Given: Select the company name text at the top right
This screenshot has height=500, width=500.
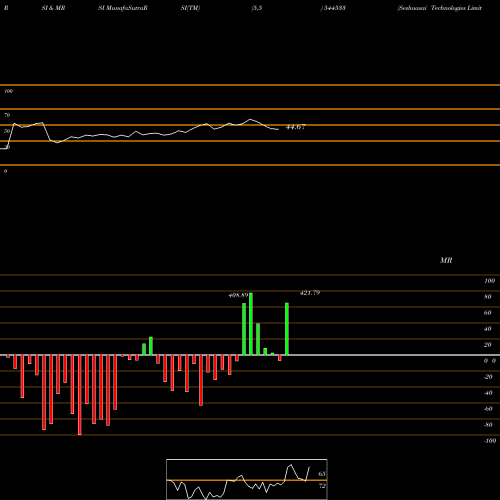Looking at the screenshot, I should (439, 8).
